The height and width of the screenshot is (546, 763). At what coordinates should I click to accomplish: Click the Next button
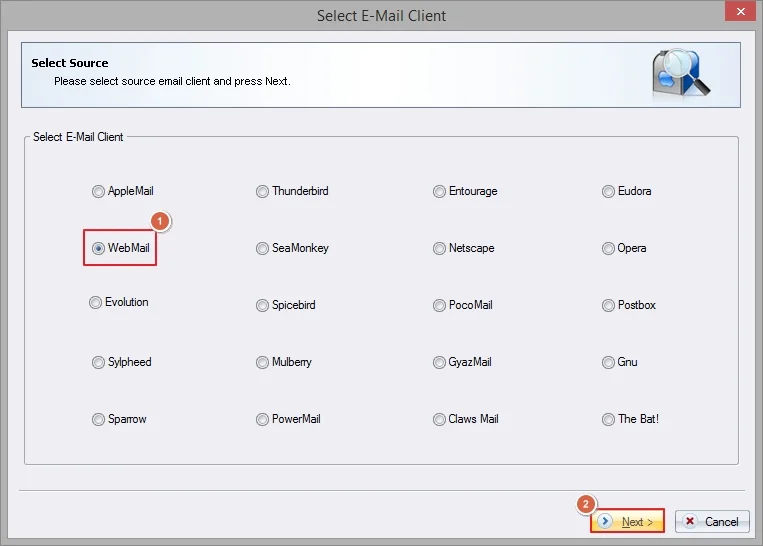coord(627,521)
